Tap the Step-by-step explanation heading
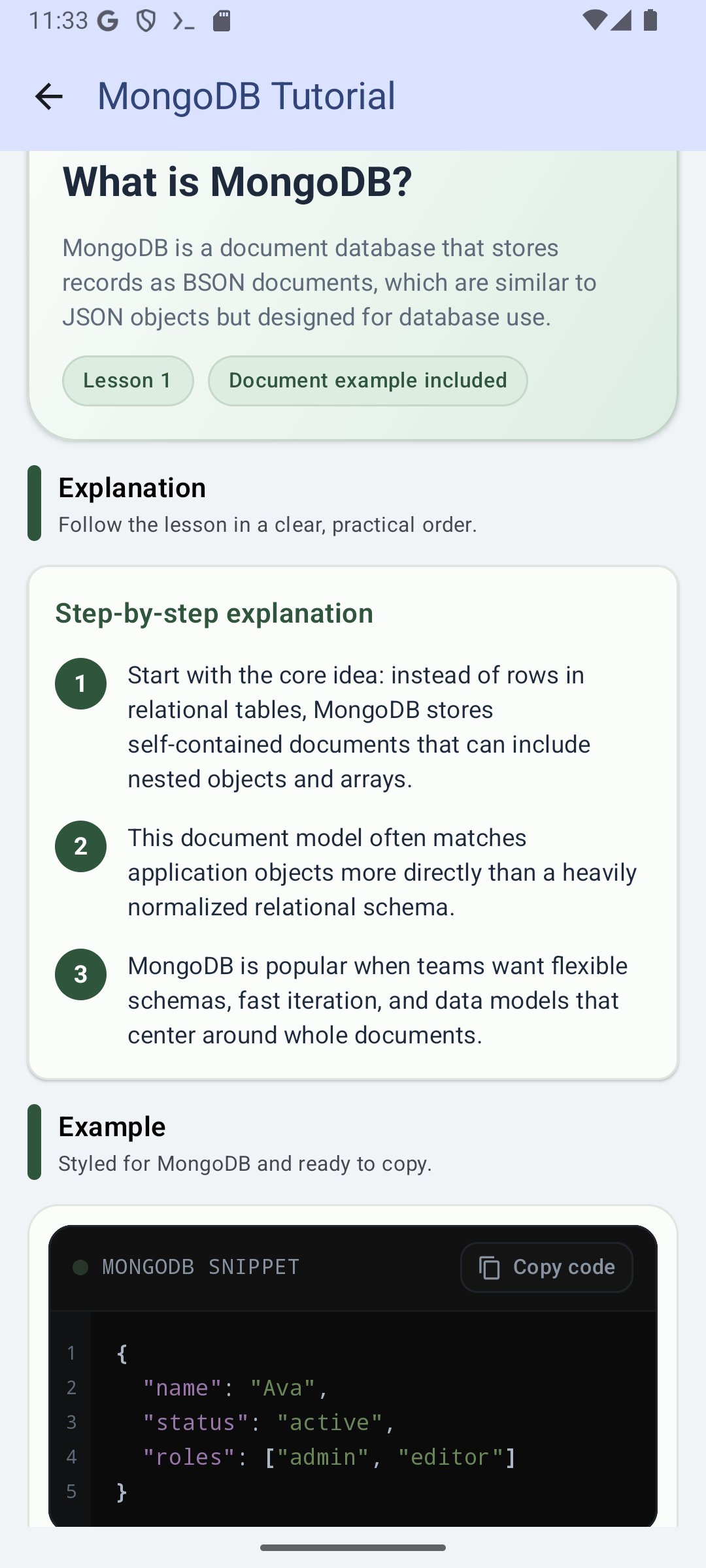The width and height of the screenshot is (706, 1568). (214, 613)
